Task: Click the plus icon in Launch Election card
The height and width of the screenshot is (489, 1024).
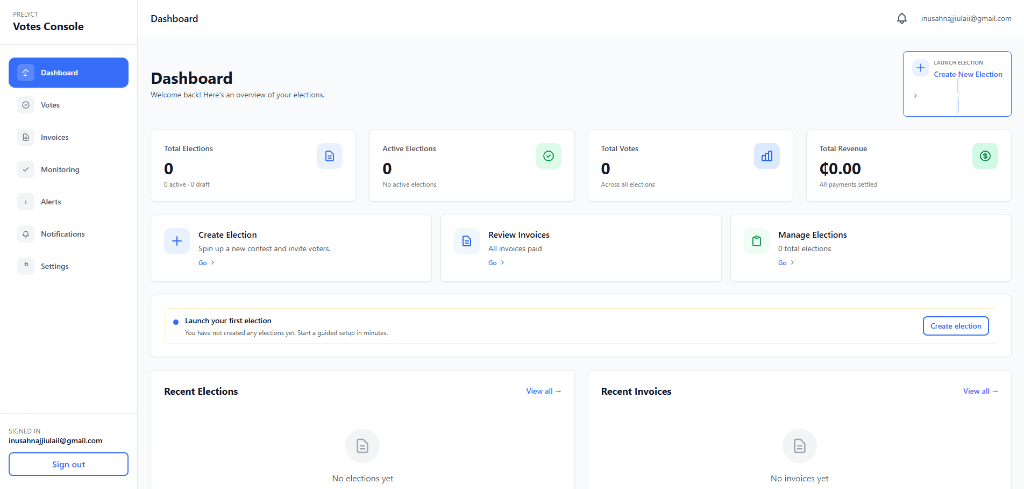Action: coord(920,68)
